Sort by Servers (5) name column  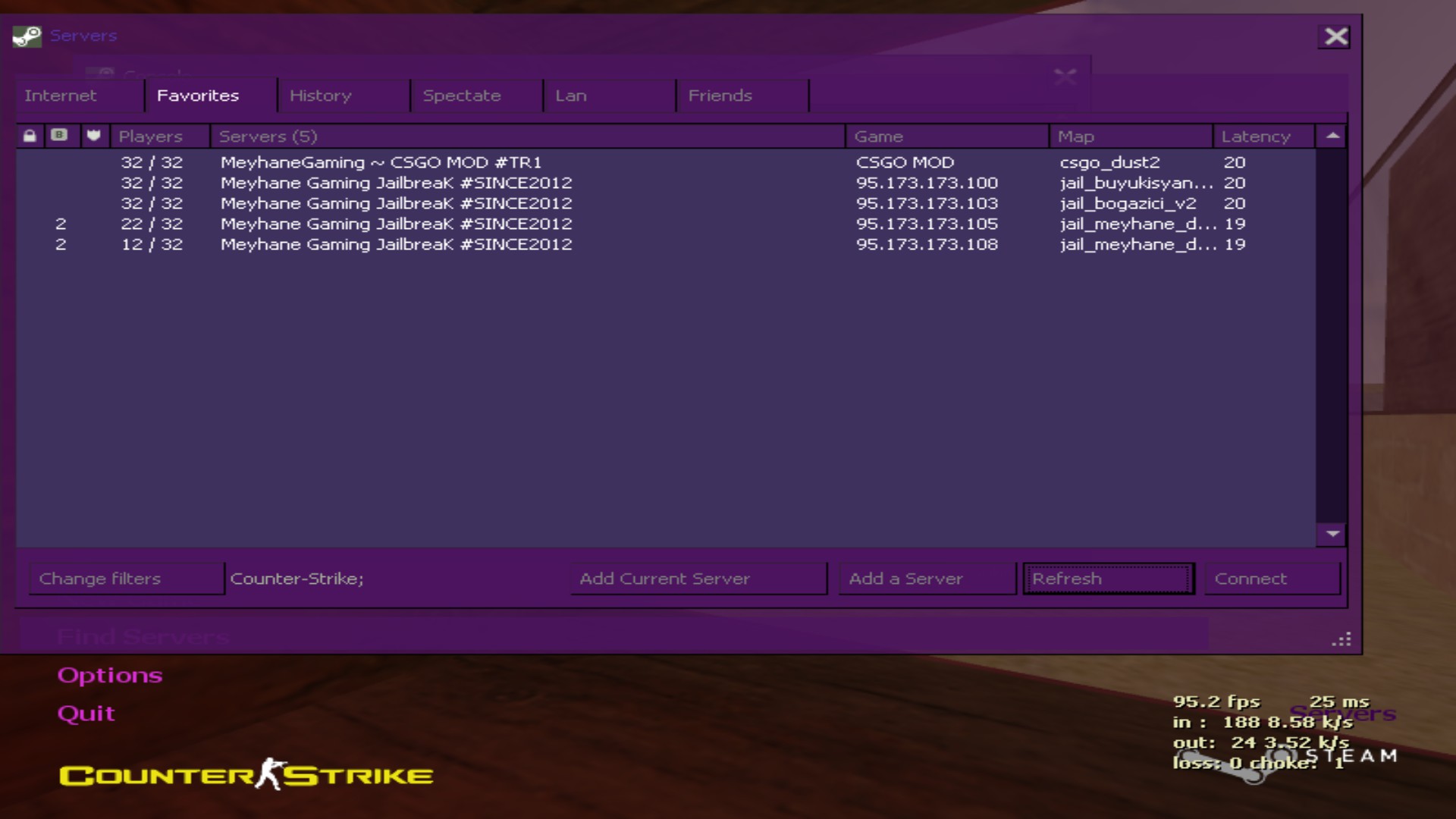click(528, 136)
